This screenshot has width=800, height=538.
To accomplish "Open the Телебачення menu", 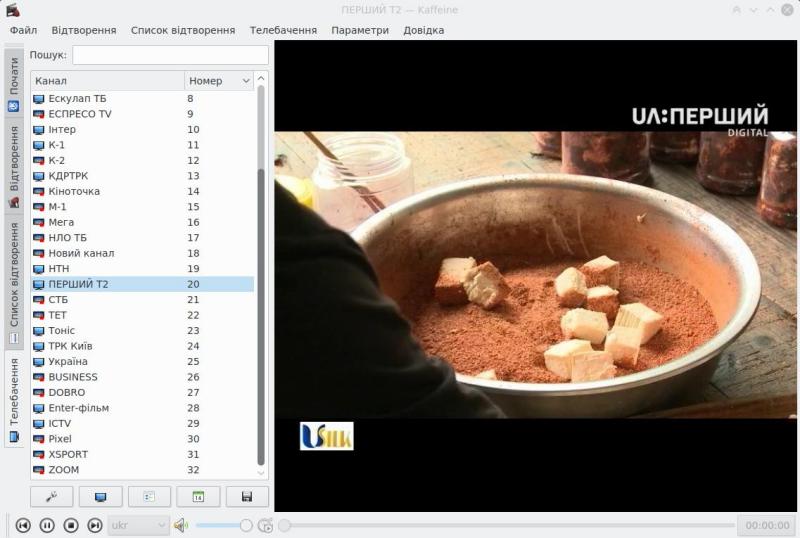I will (282, 30).
